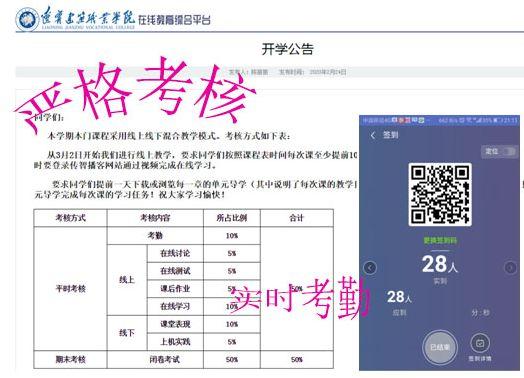Click the 10% cell in 考勤 row
The height and width of the screenshot is (378, 524).
click(x=232, y=236)
